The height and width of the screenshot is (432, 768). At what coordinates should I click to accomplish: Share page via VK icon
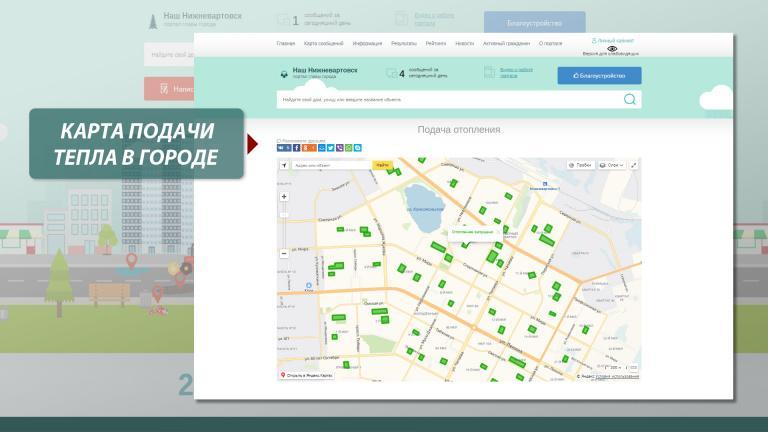(x=284, y=148)
